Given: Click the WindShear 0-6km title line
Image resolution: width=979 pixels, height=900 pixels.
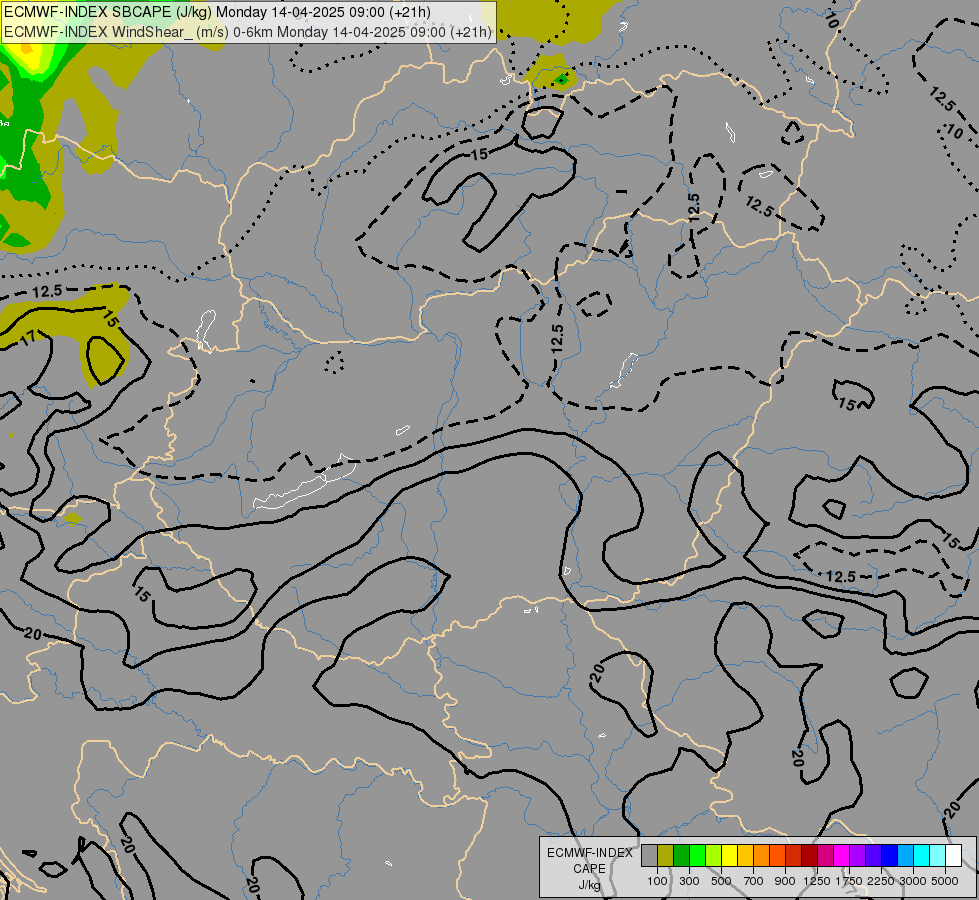Looking at the screenshot, I should [x=248, y=32].
